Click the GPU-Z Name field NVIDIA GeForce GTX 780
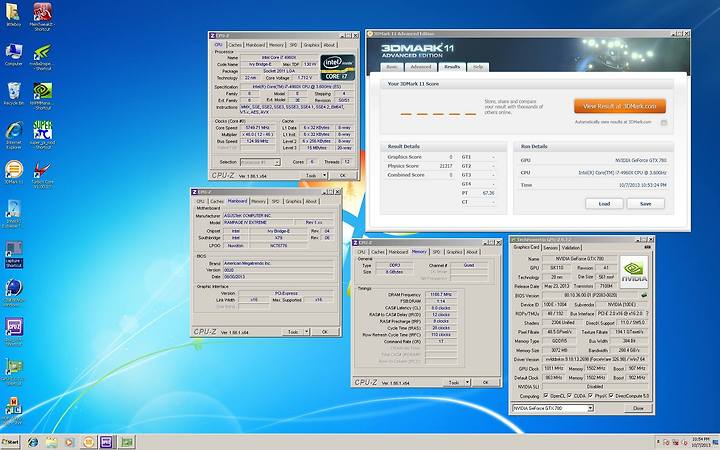 point(580,259)
